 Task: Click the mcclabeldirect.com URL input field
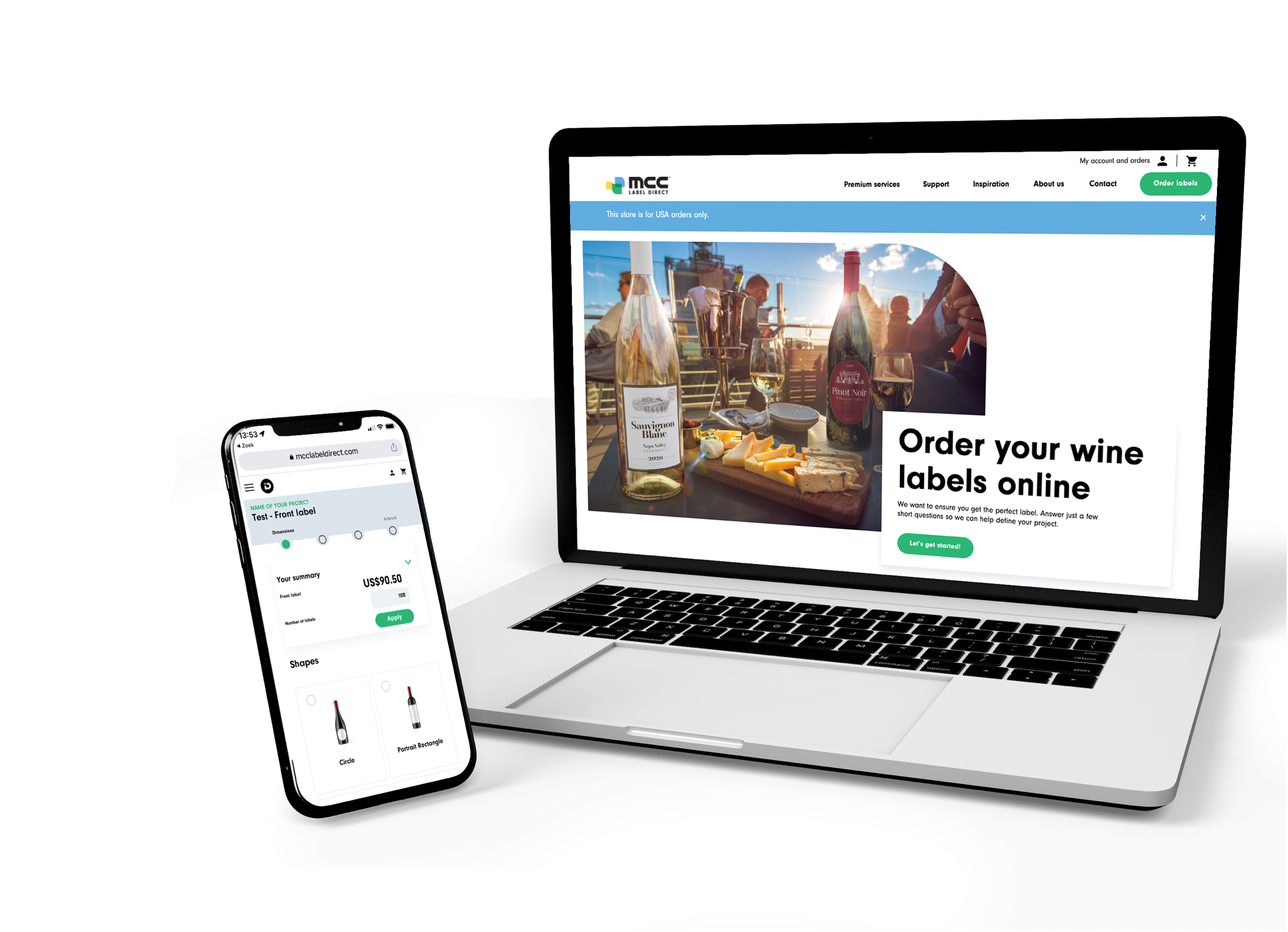click(x=324, y=454)
